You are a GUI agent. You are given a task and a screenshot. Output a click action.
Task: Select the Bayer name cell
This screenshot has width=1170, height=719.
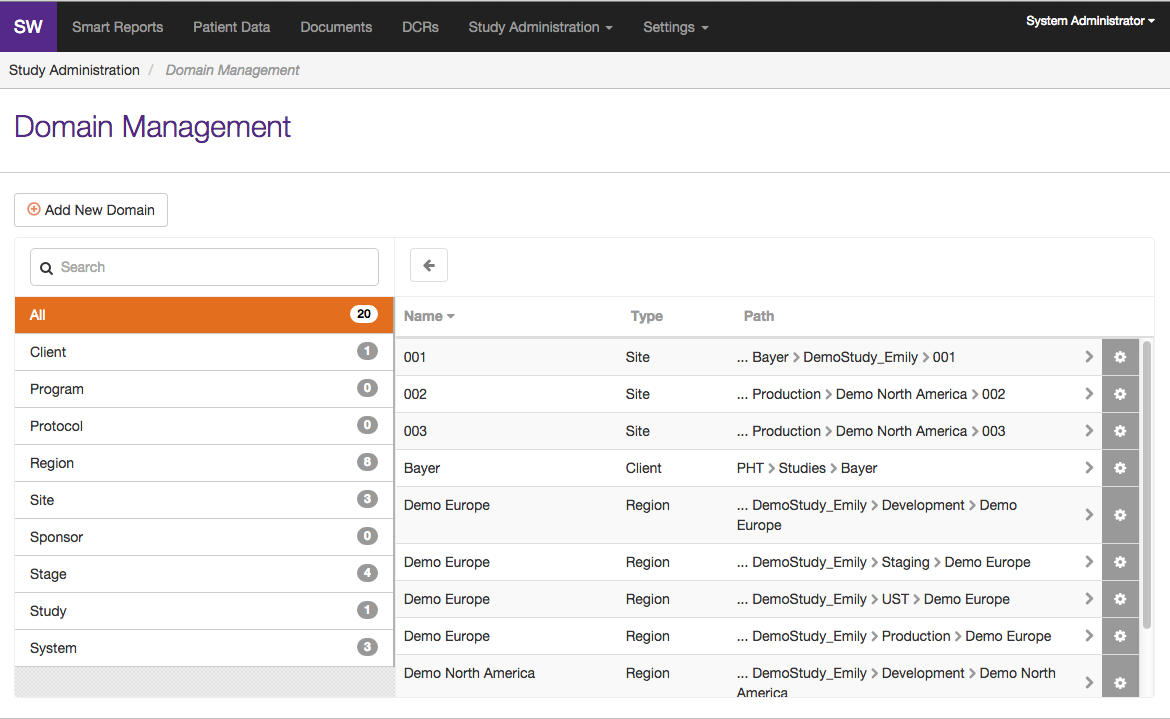(422, 468)
